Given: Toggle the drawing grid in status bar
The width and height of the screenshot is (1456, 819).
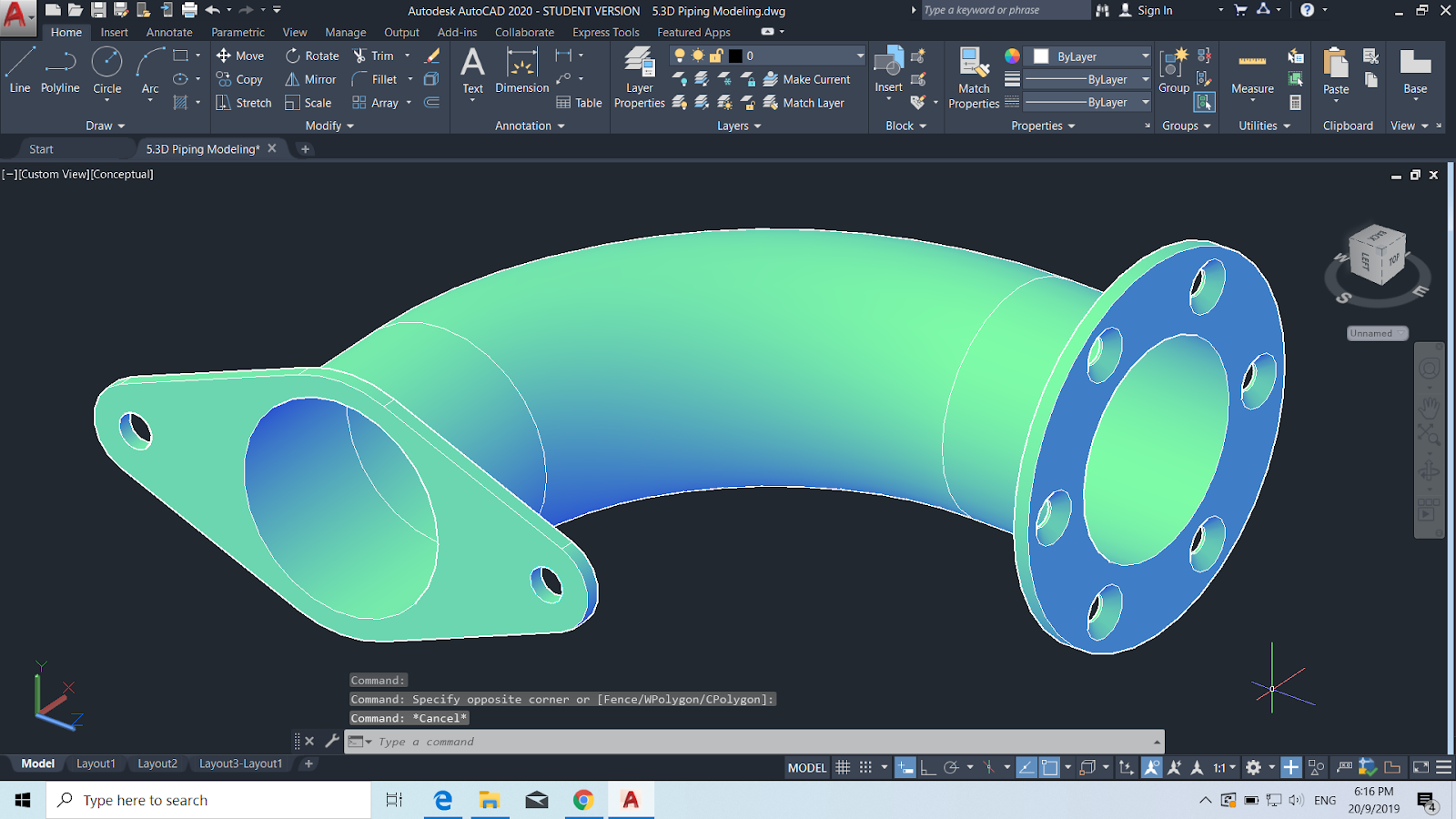Looking at the screenshot, I should coord(844,767).
